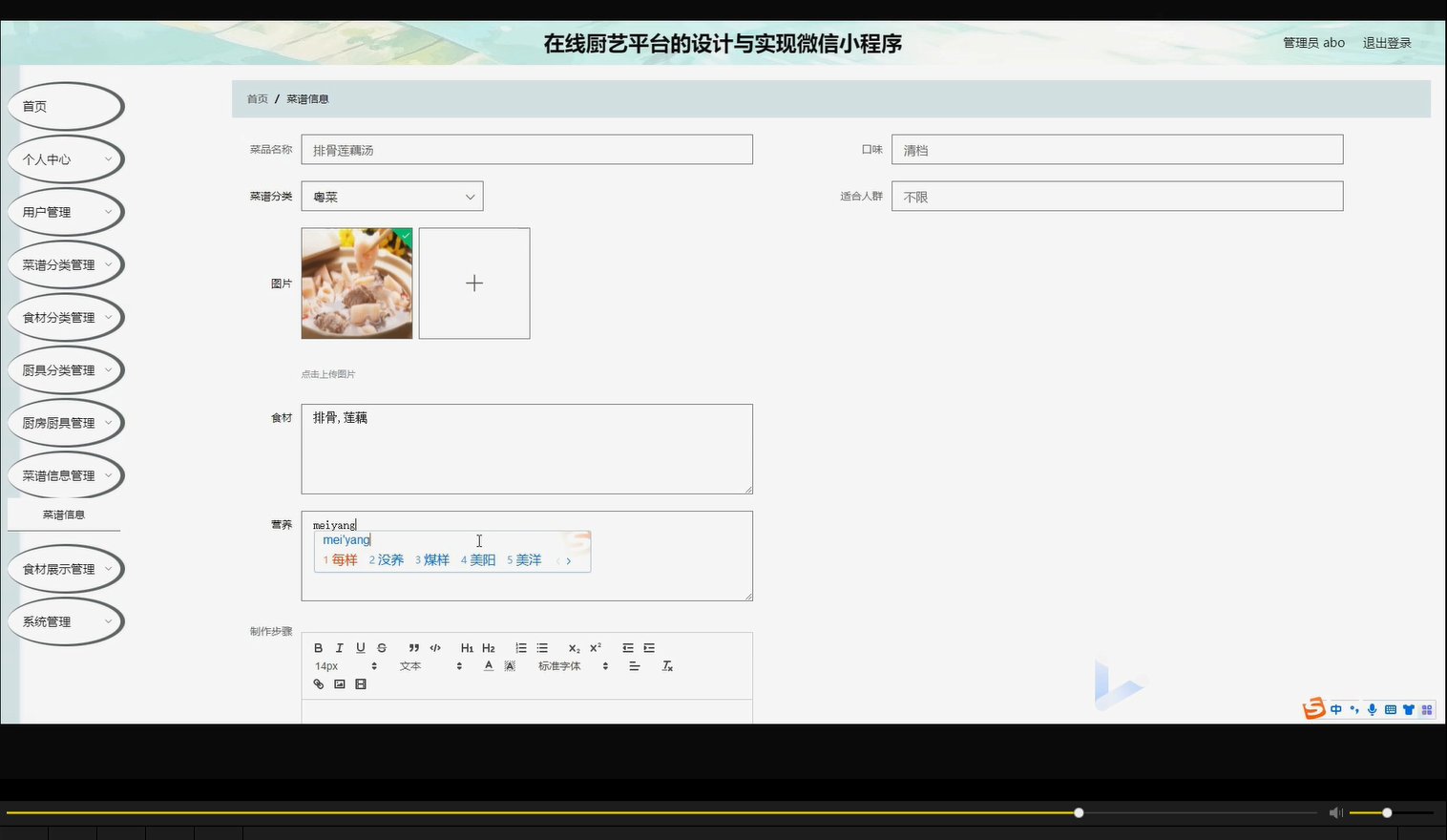Switch the Sogou Chinese/English mode
Screen dimensions: 1447x840
tap(1336, 709)
